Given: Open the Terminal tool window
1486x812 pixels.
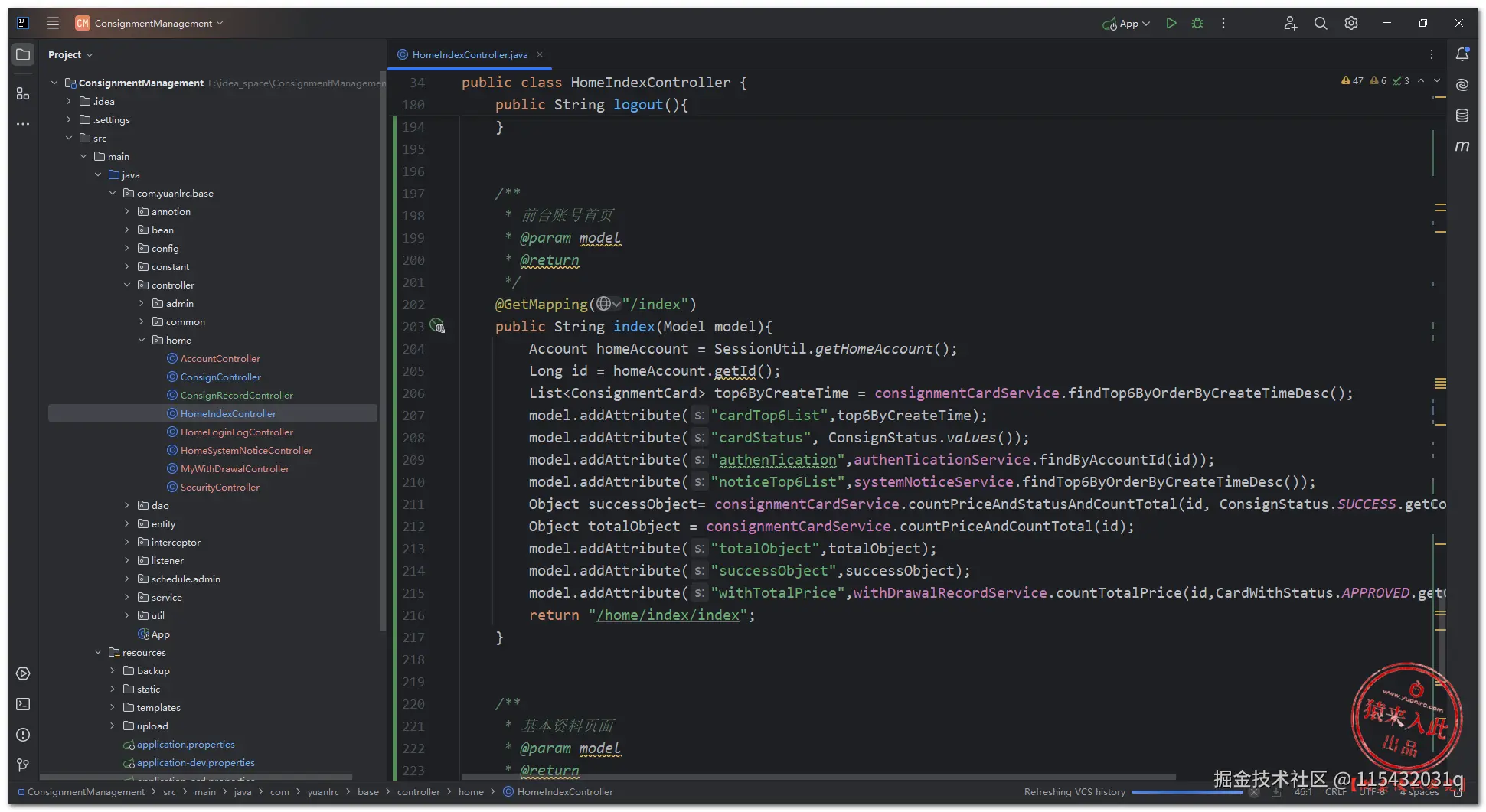Looking at the screenshot, I should point(23,704).
